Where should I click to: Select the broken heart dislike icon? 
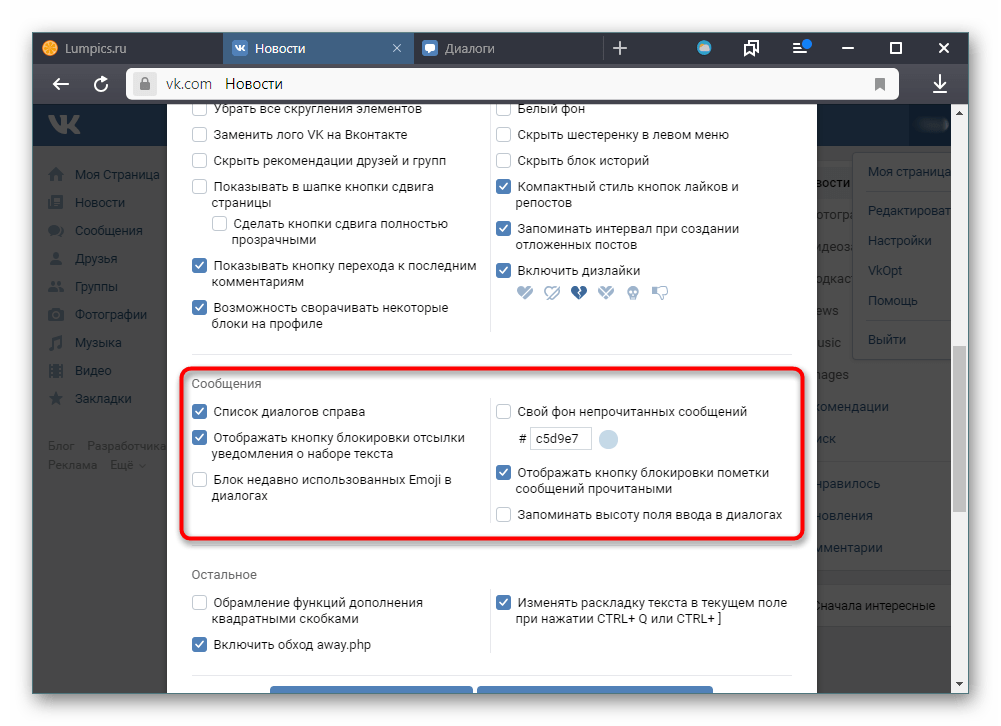(578, 292)
